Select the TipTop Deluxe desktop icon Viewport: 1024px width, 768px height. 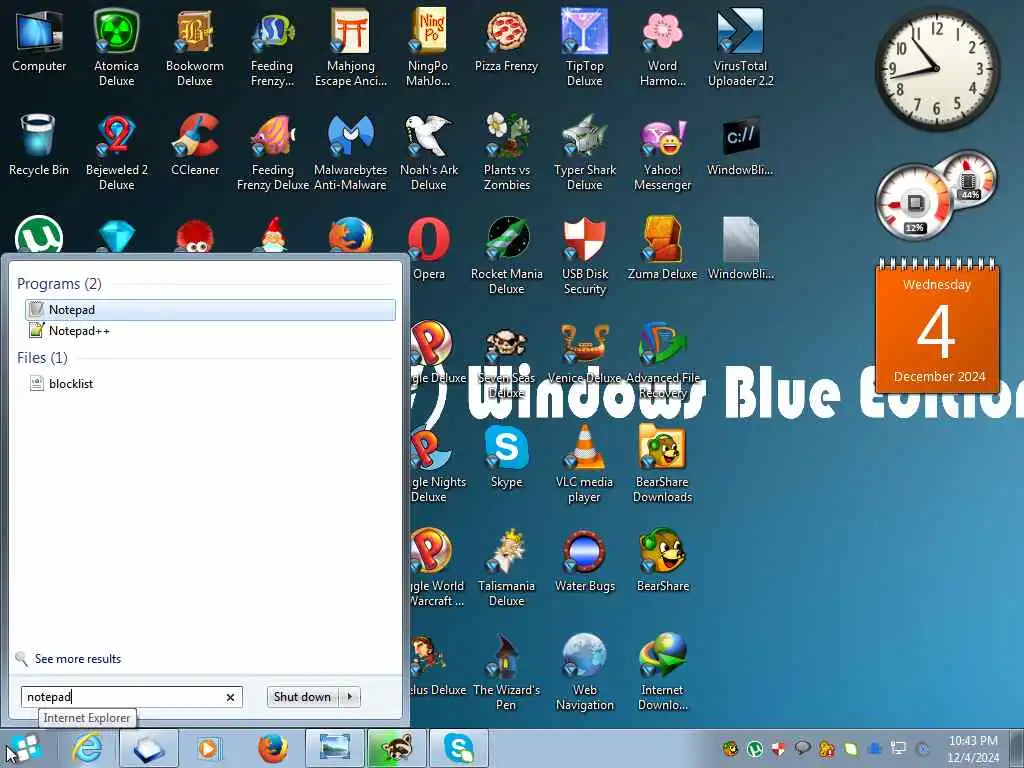click(584, 48)
